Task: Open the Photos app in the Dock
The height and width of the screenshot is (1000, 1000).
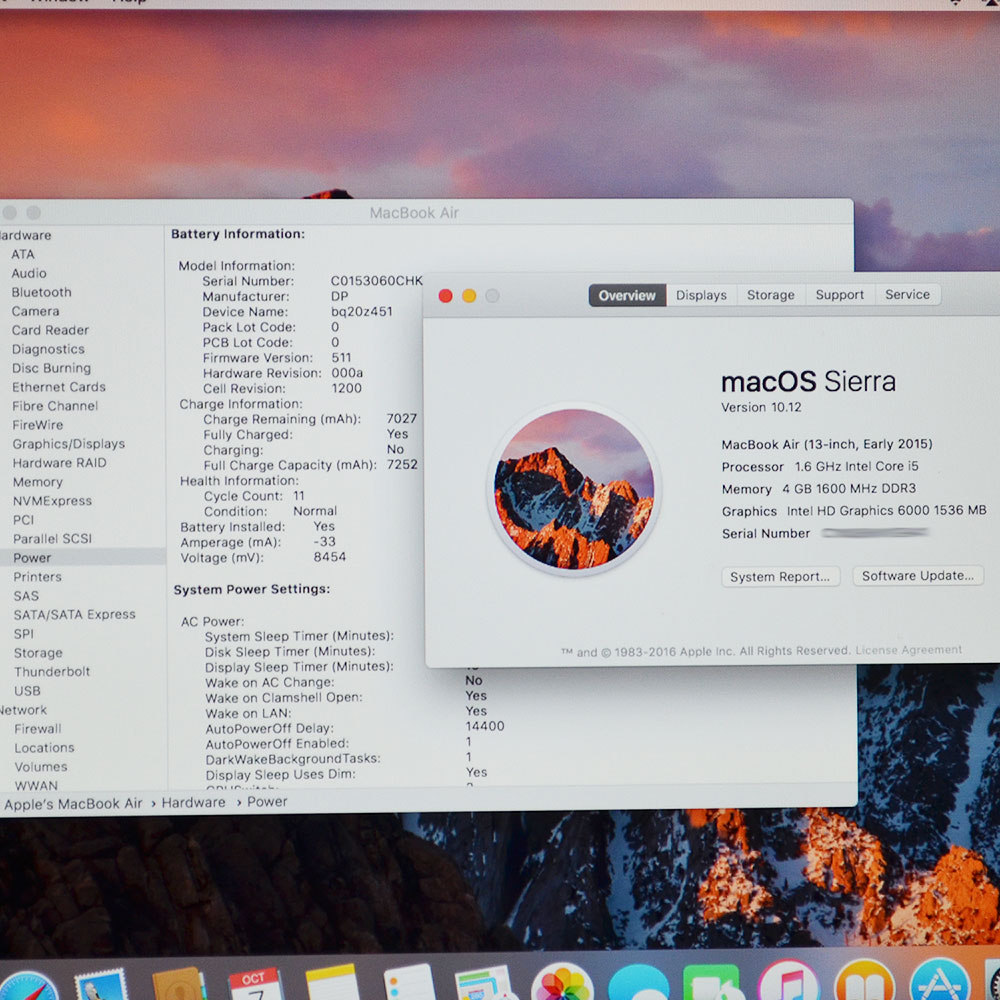Action: coord(562,983)
